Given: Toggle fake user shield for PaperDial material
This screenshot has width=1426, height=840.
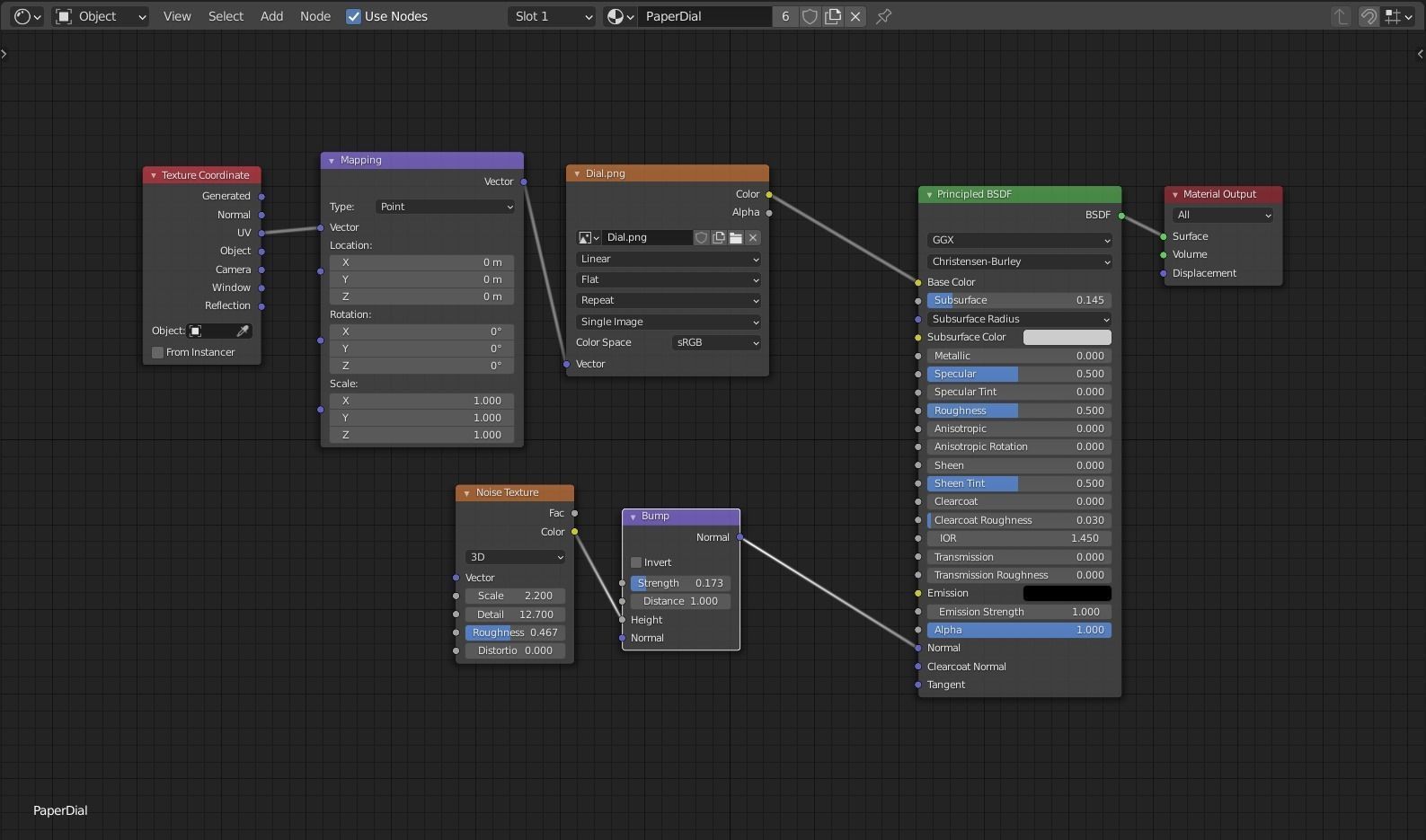Looking at the screenshot, I should point(810,16).
